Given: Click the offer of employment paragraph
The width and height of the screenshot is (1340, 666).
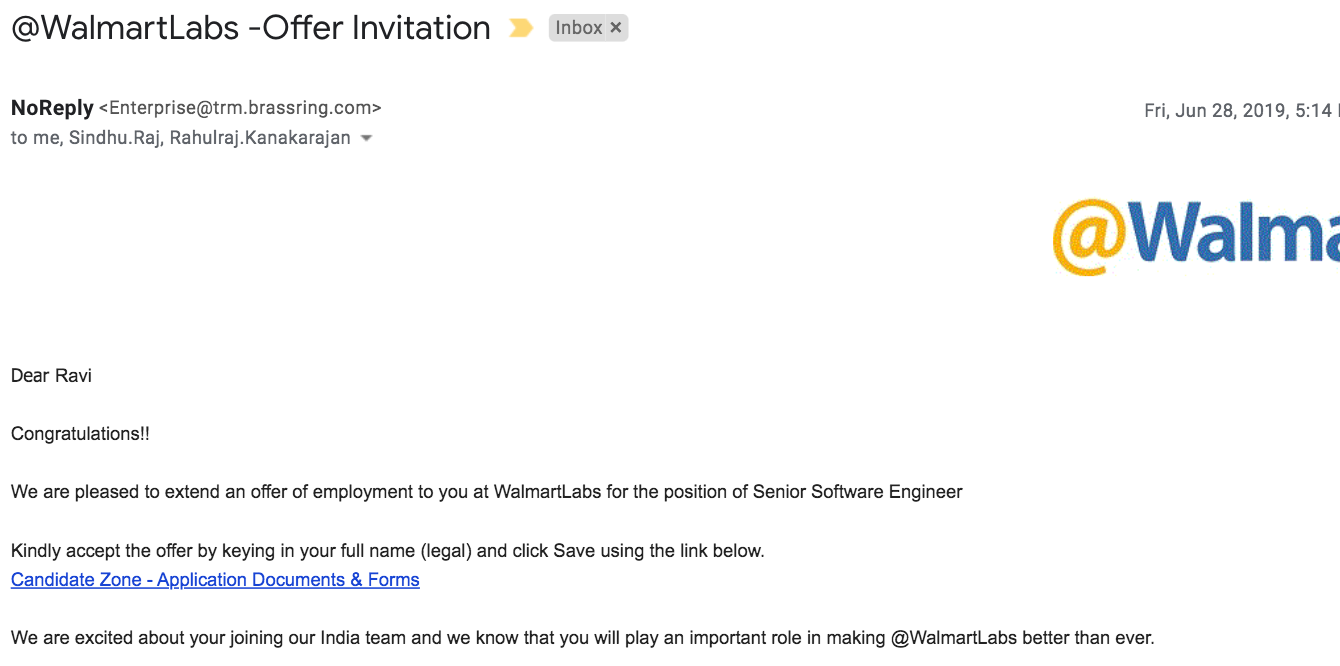Looking at the screenshot, I should (x=487, y=492).
